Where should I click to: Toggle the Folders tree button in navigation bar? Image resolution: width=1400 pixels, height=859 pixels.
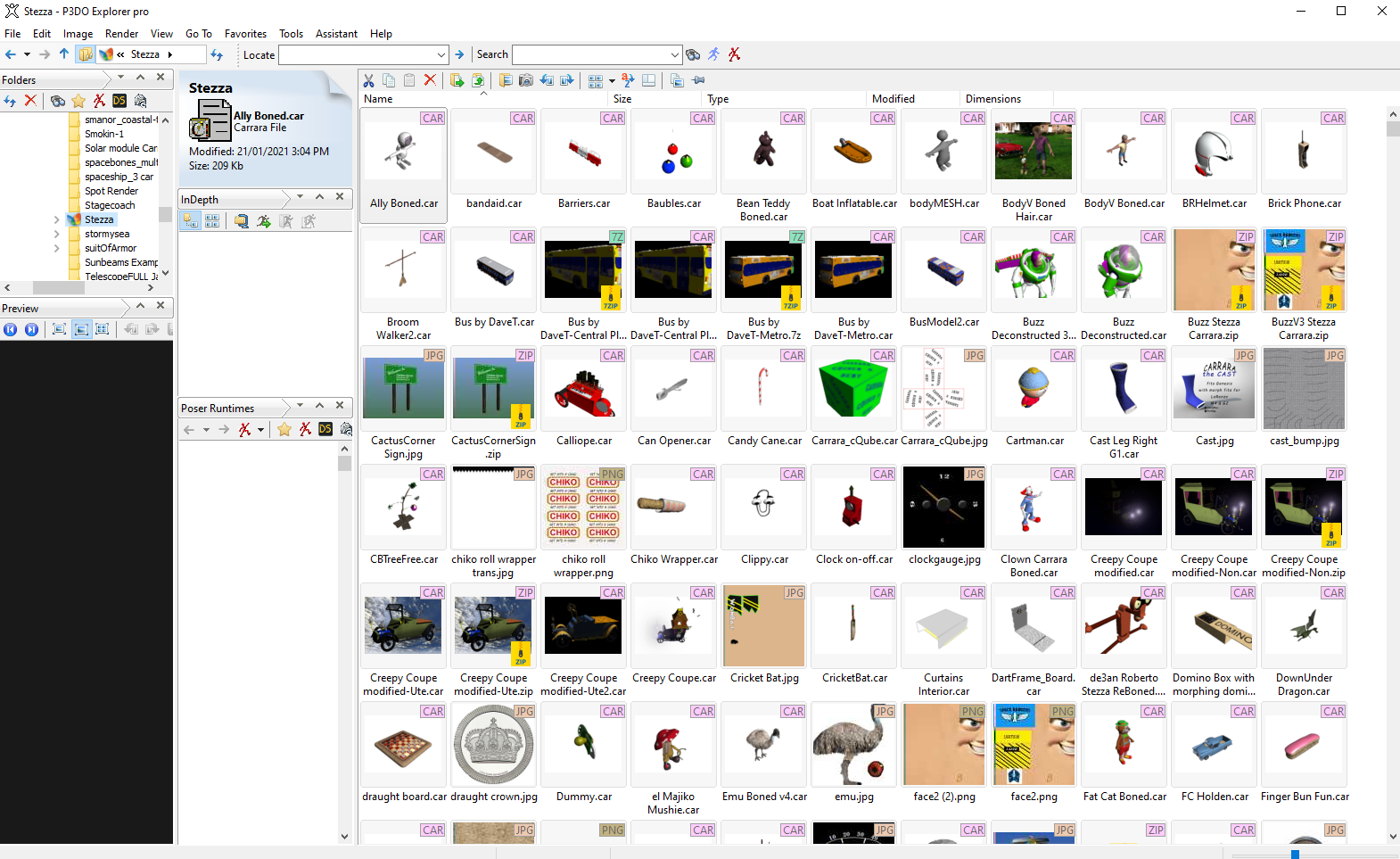[85, 54]
